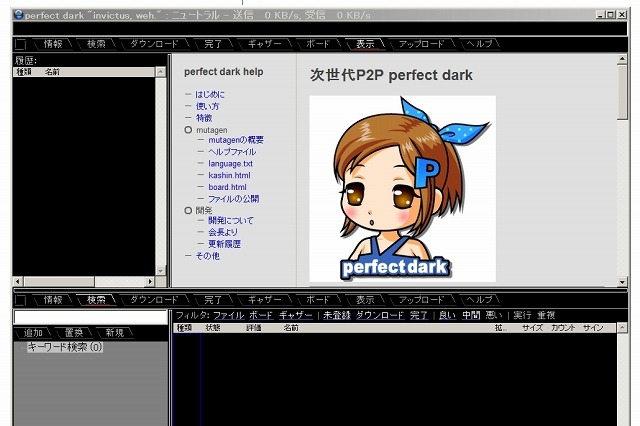Open language.txt link
This screenshot has width=640, height=426.
coord(231,164)
